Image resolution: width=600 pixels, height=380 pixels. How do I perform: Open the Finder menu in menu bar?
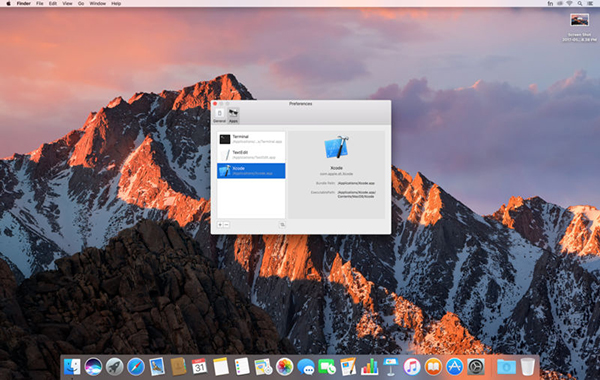[23, 3]
